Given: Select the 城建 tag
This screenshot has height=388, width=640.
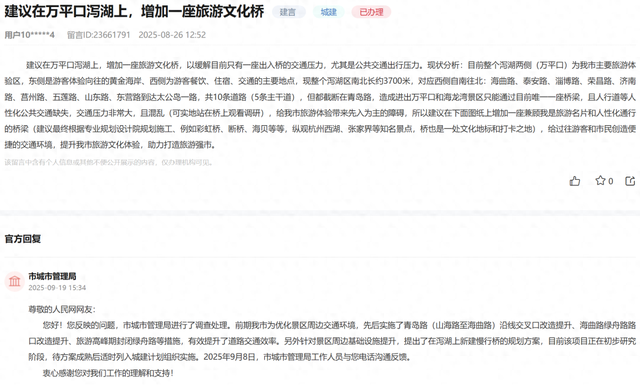Looking at the screenshot, I should (x=329, y=12).
